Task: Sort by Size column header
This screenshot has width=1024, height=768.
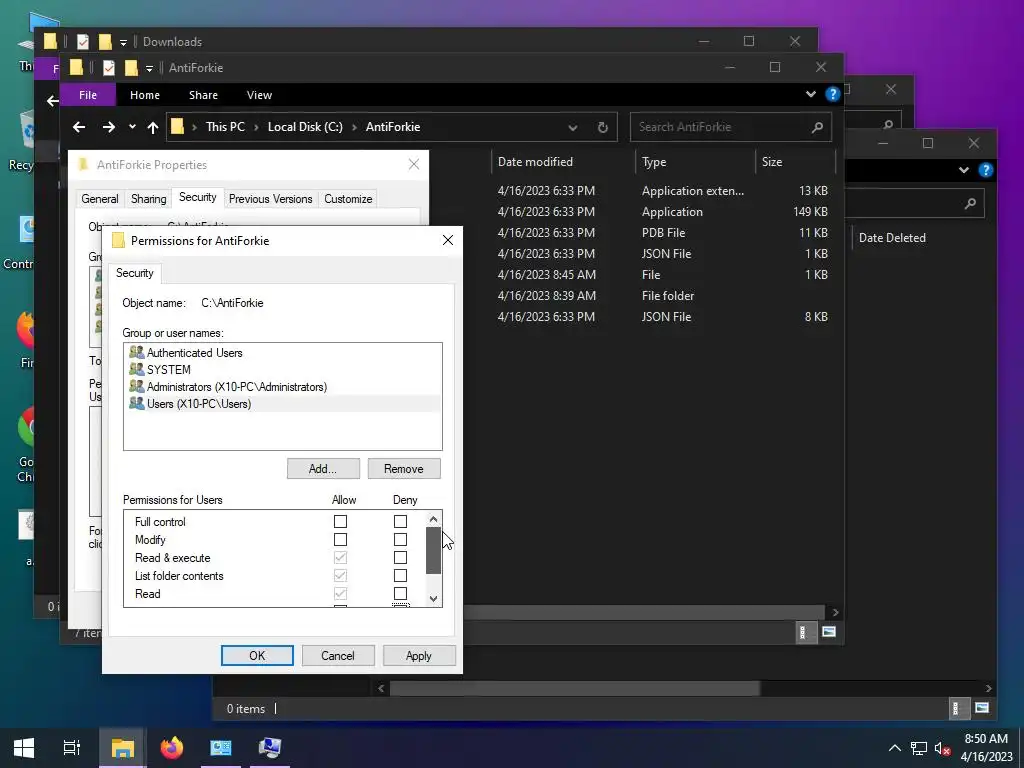Action: coord(795,161)
